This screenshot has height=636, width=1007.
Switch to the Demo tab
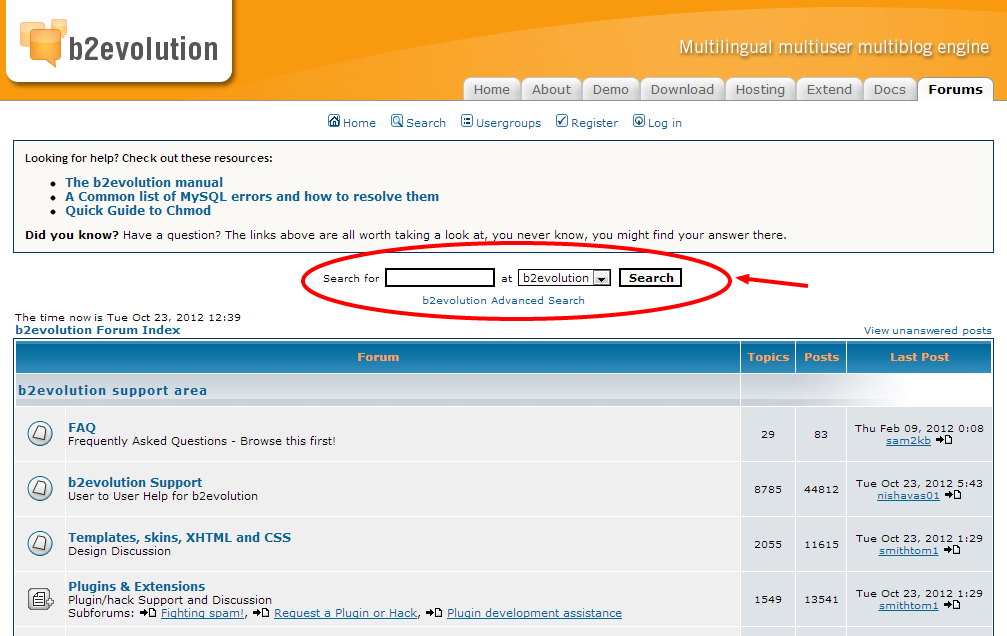610,89
